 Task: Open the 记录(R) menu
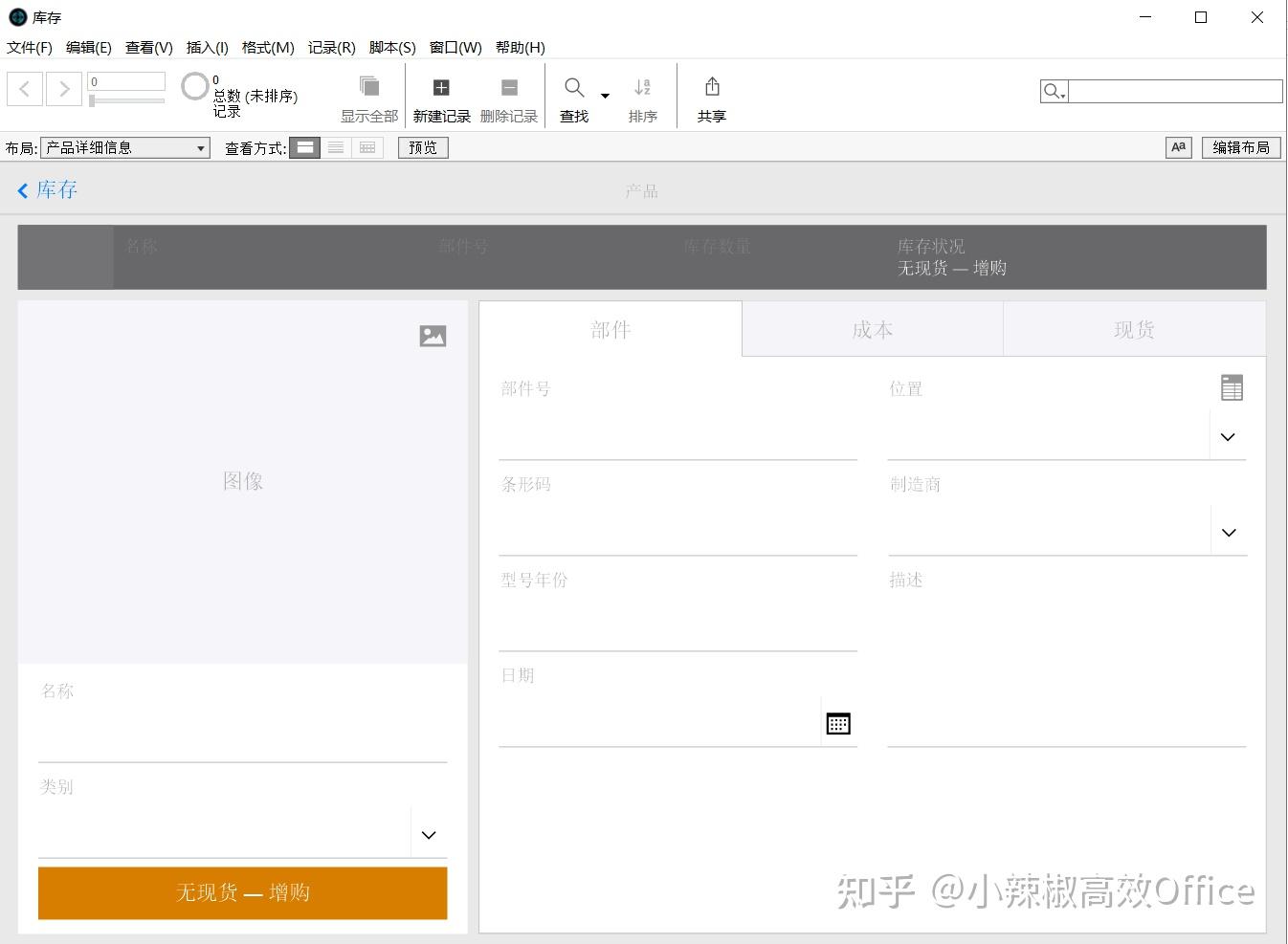[x=330, y=47]
